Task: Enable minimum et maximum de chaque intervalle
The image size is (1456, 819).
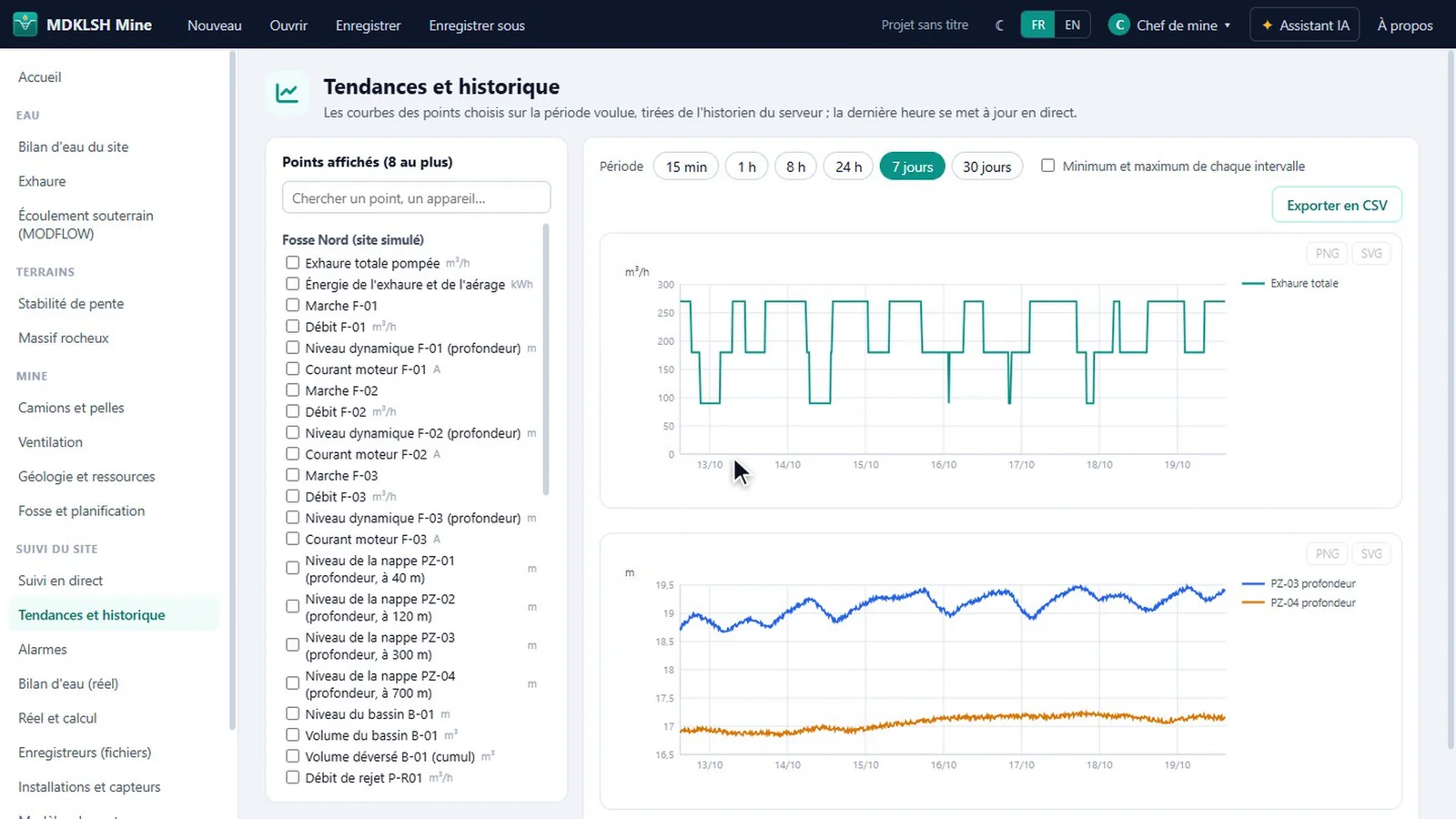Action: 1048,166
